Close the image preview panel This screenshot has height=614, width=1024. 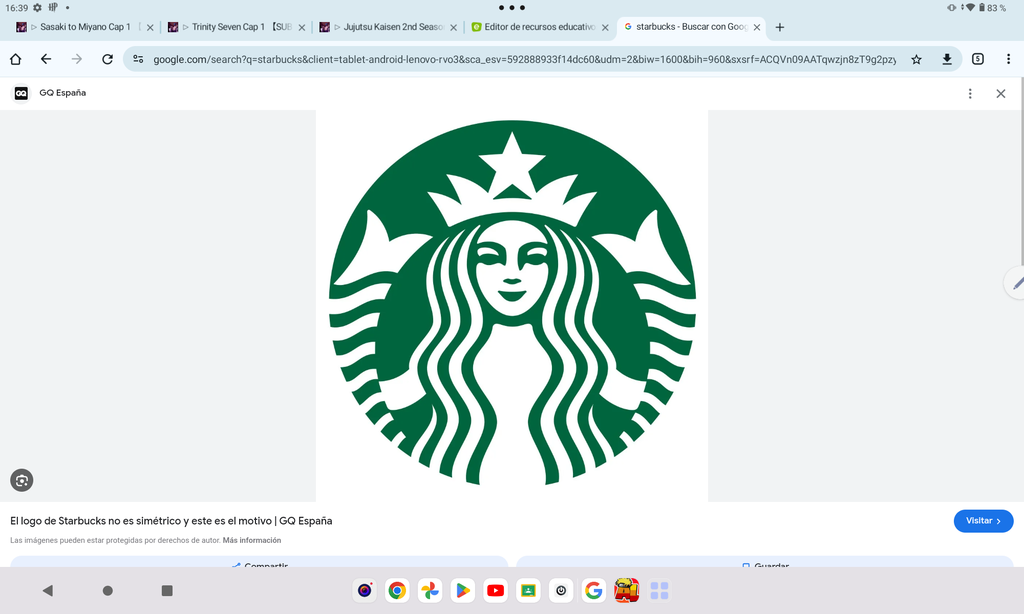tap(1000, 93)
